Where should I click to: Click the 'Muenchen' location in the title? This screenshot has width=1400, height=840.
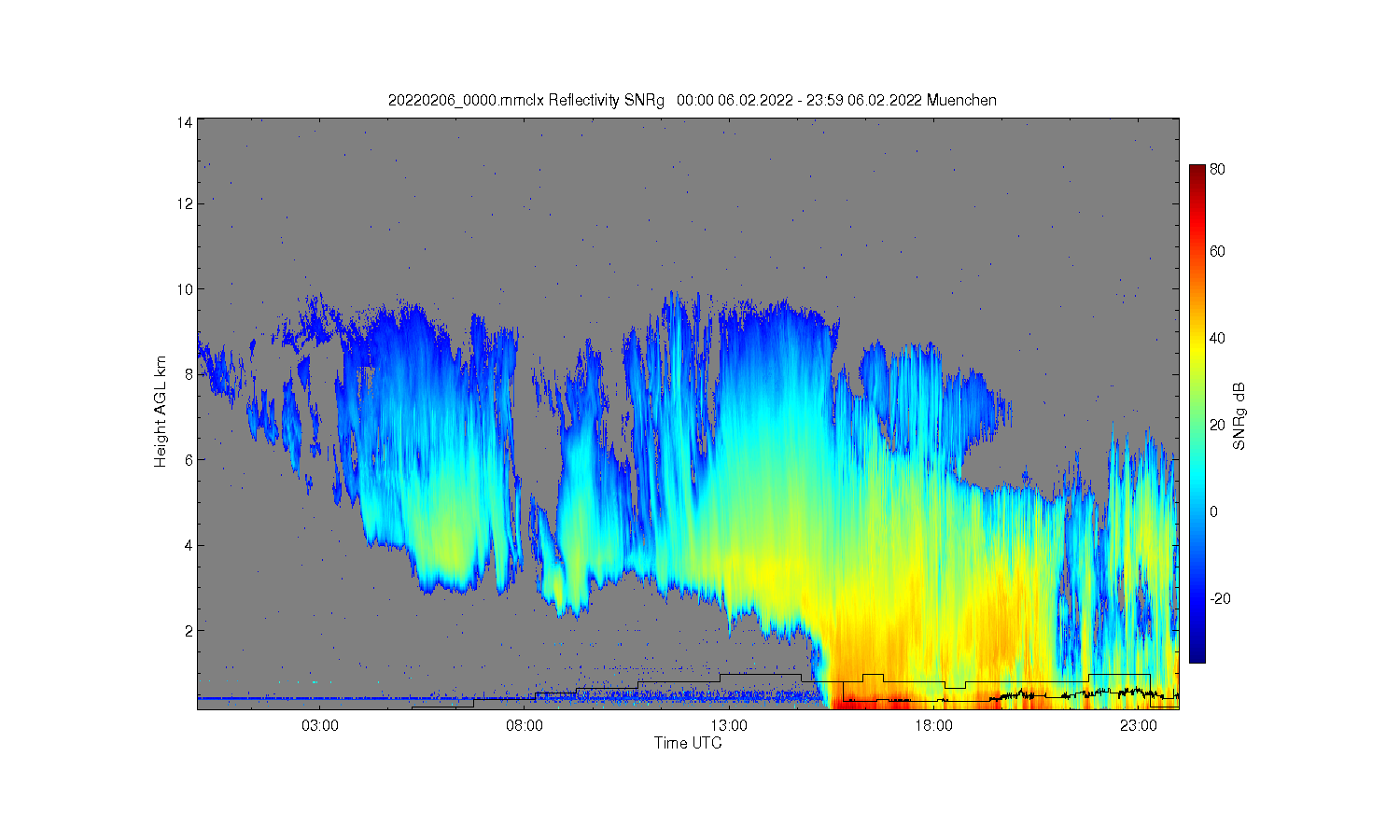961,101
